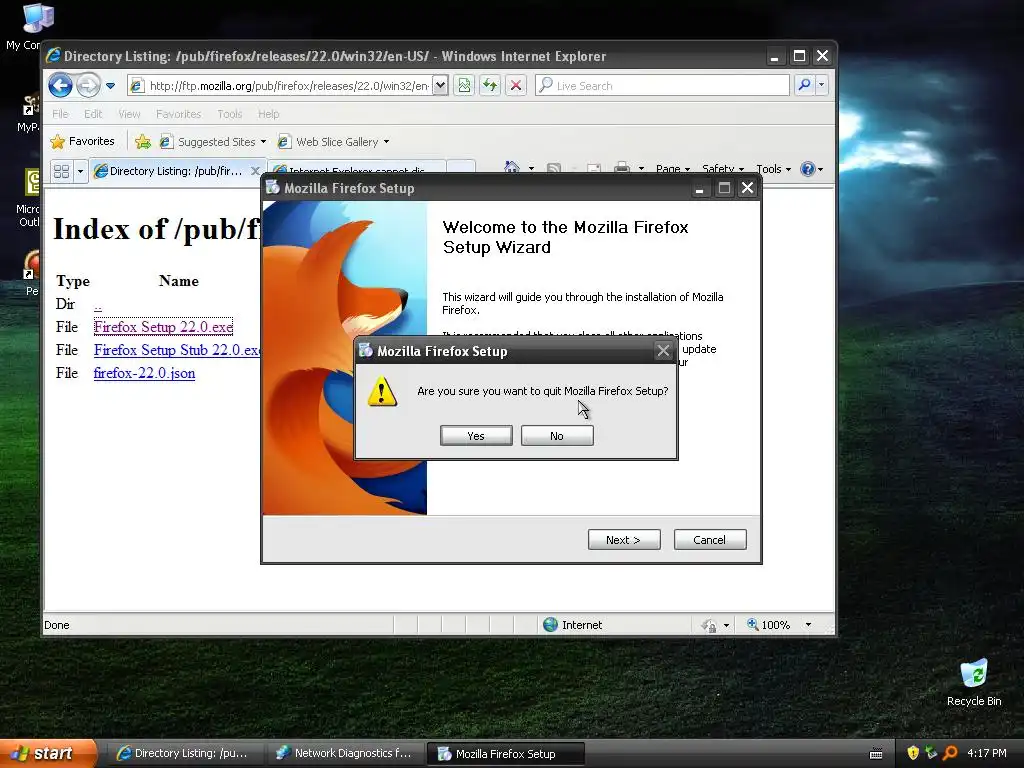Click the Live Search input box

pos(662,86)
